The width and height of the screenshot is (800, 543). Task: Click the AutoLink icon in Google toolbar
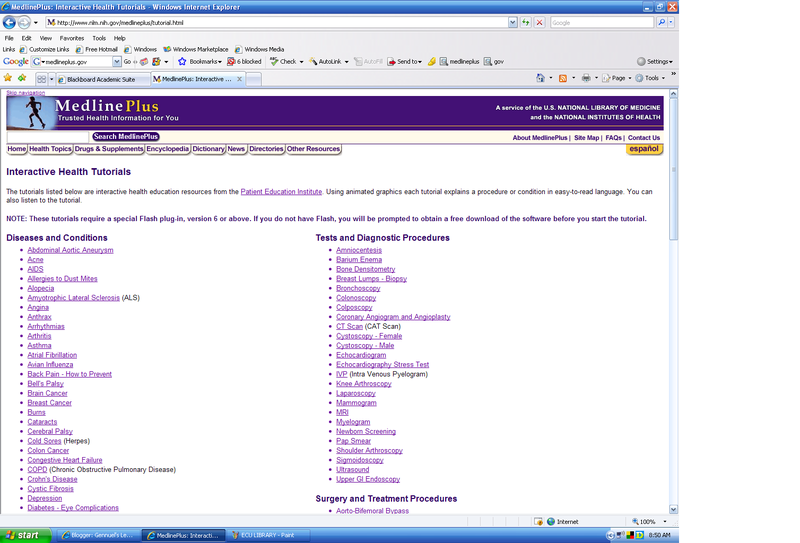[x=313, y=61]
